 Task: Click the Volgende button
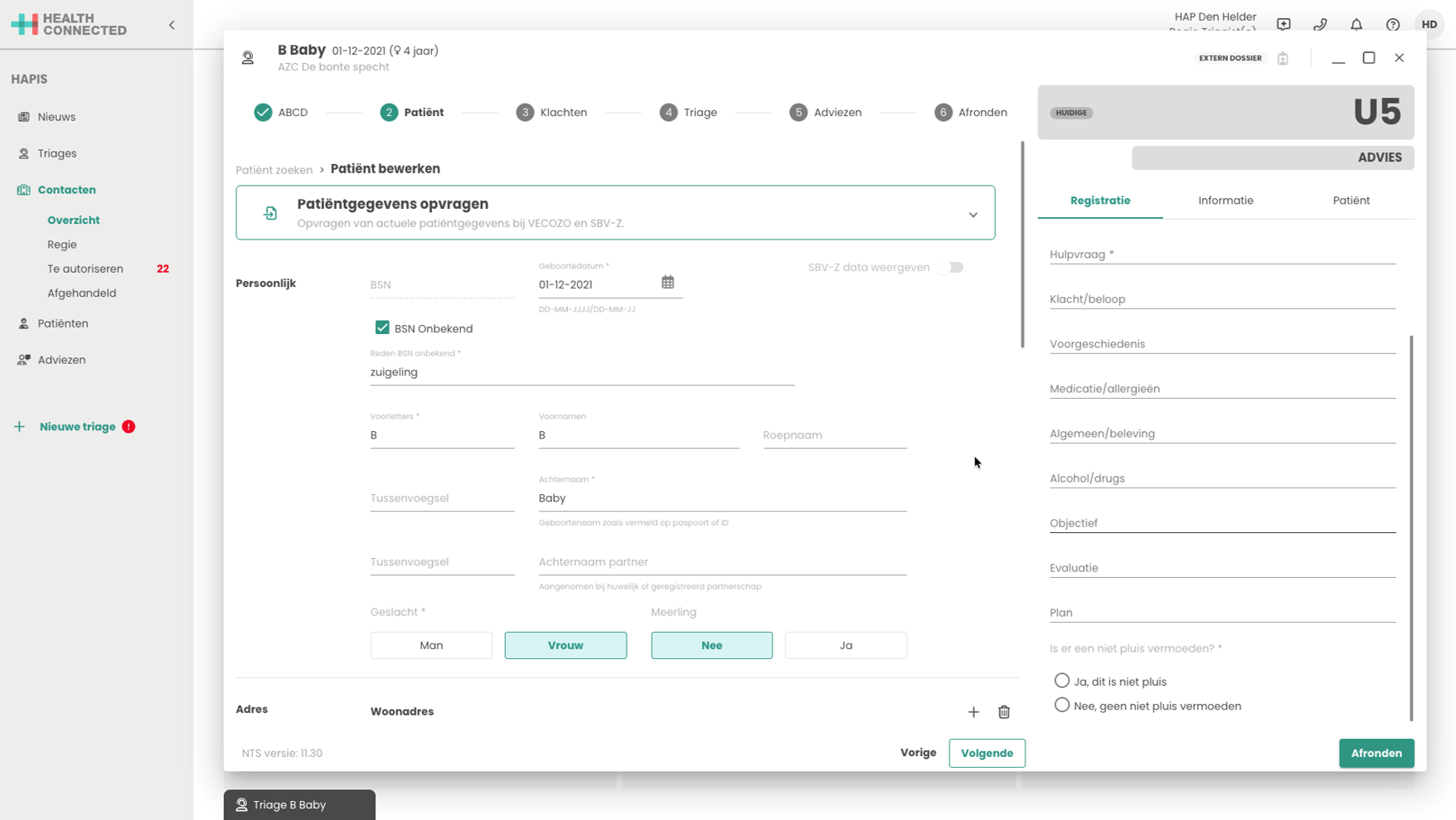coord(987,753)
